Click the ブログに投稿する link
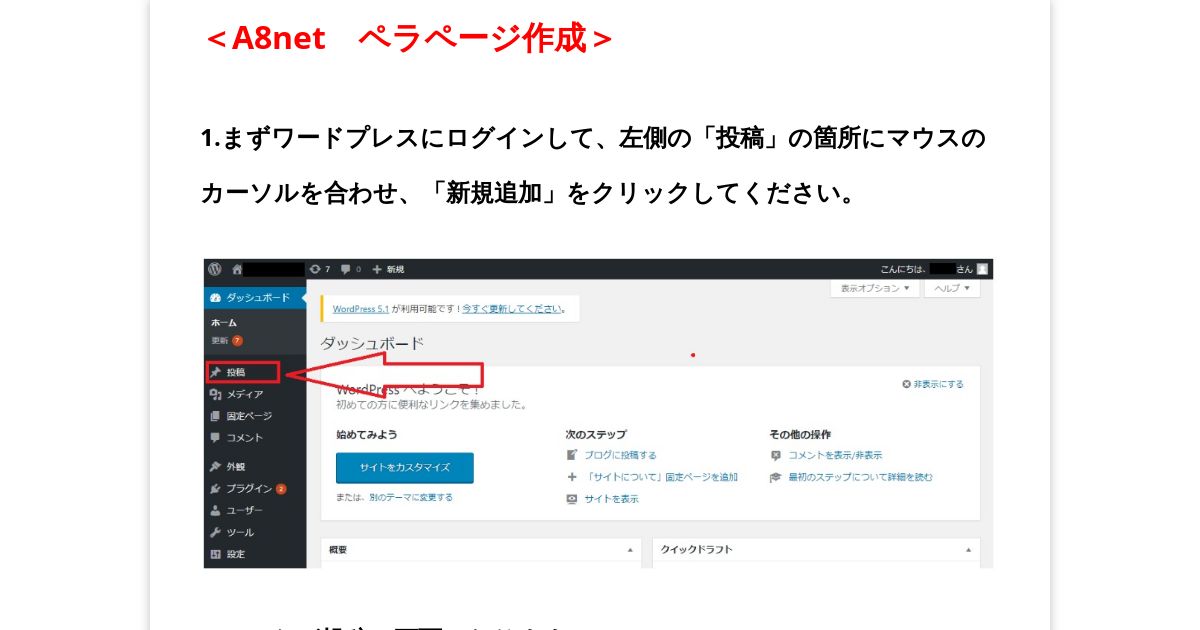Screen dimensions: 1200x630 [x=620, y=455]
